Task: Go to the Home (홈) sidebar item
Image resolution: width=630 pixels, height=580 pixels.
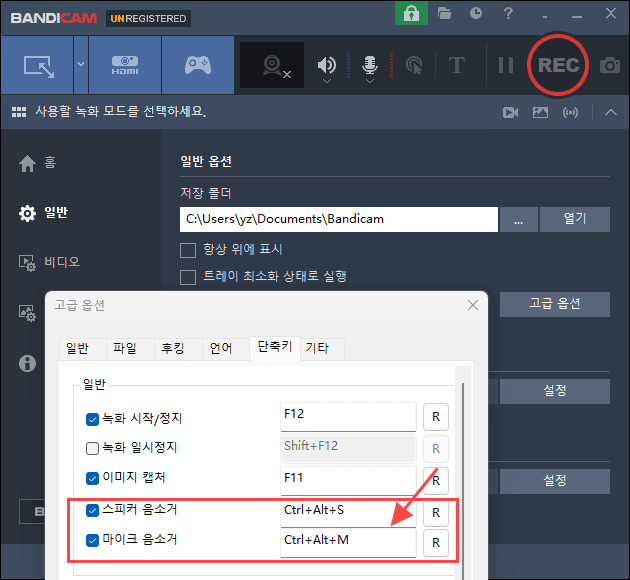Action: [38, 163]
